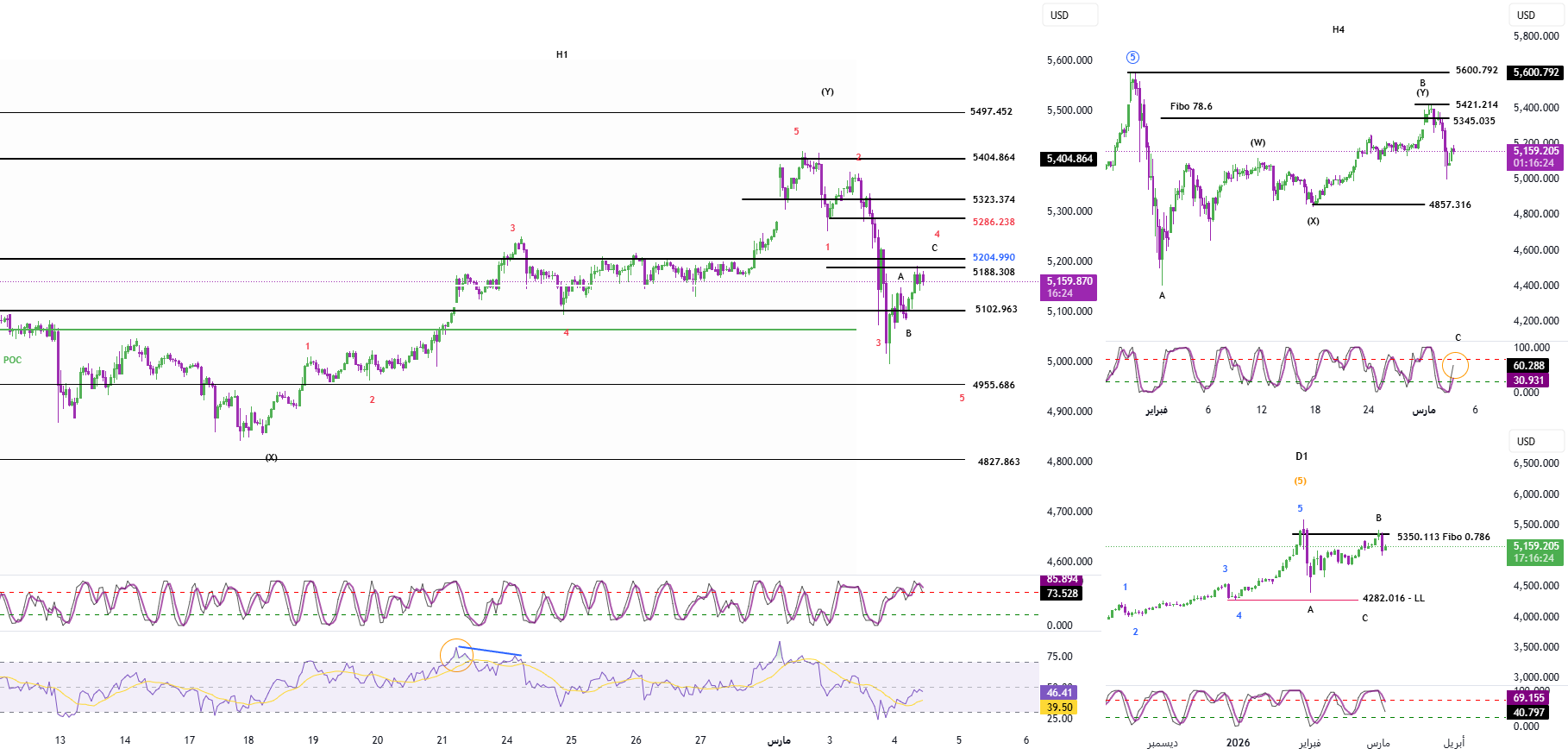Click the D1 timeframe title label
The width and height of the screenshot is (1568, 755).
click(1301, 456)
